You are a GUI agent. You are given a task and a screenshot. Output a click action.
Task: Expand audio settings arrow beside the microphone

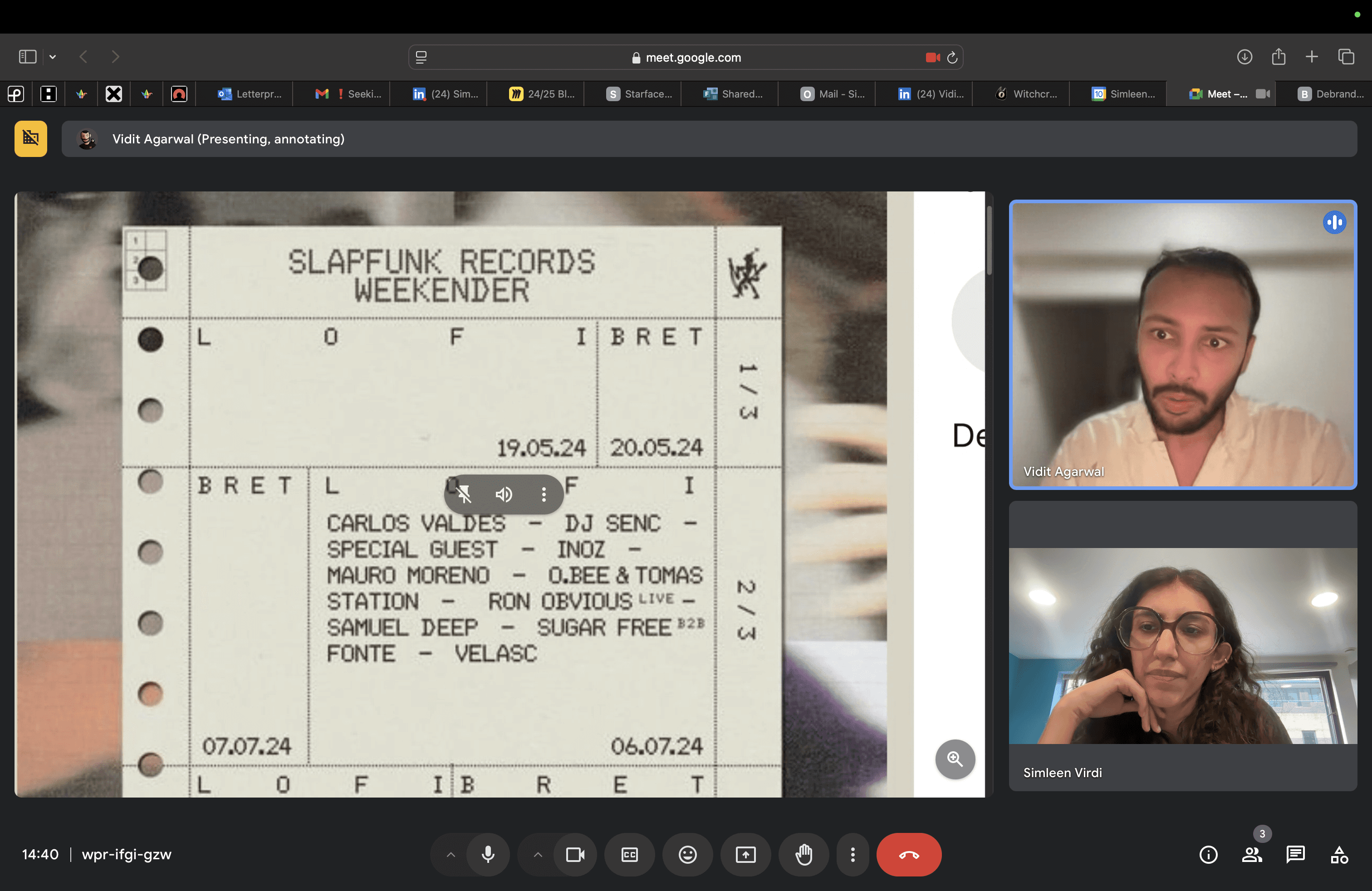click(x=451, y=855)
